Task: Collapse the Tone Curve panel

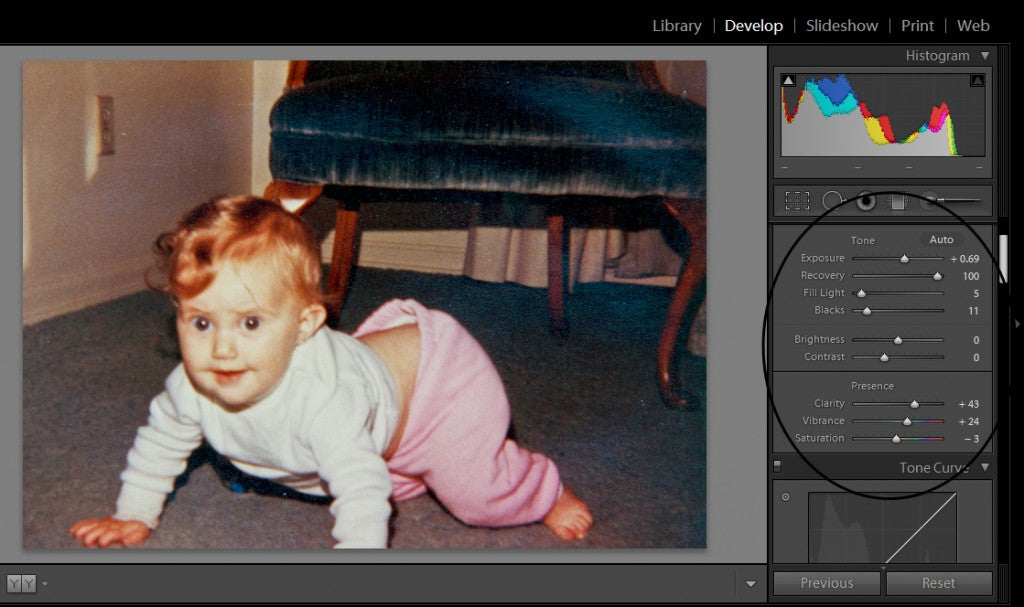Action: coord(985,467)
